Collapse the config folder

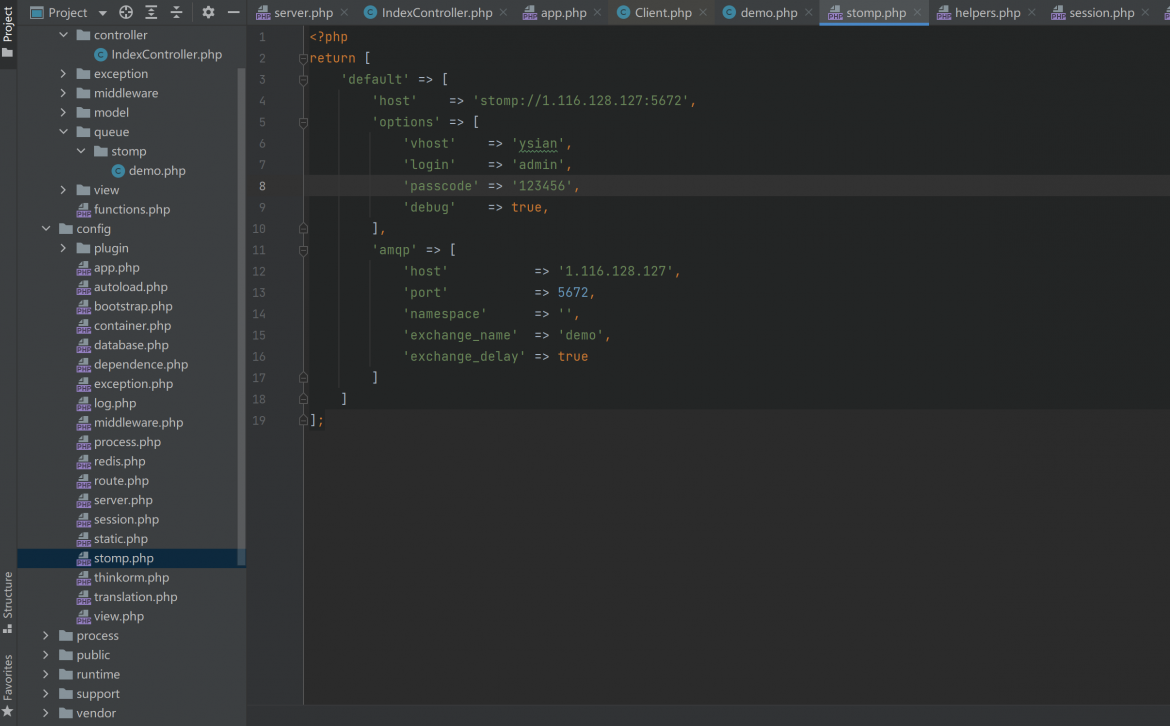point(46,228)
